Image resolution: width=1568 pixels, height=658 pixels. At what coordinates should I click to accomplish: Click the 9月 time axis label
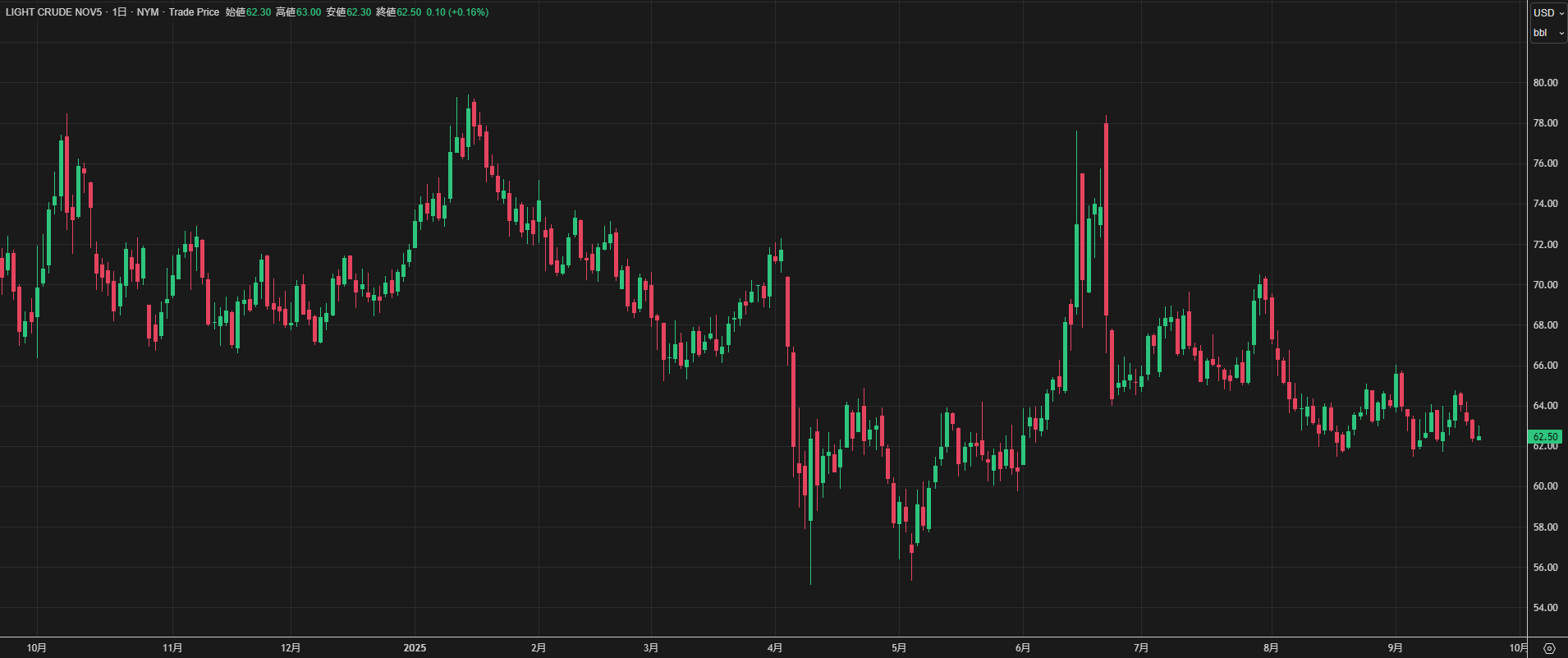[1395, 648]
